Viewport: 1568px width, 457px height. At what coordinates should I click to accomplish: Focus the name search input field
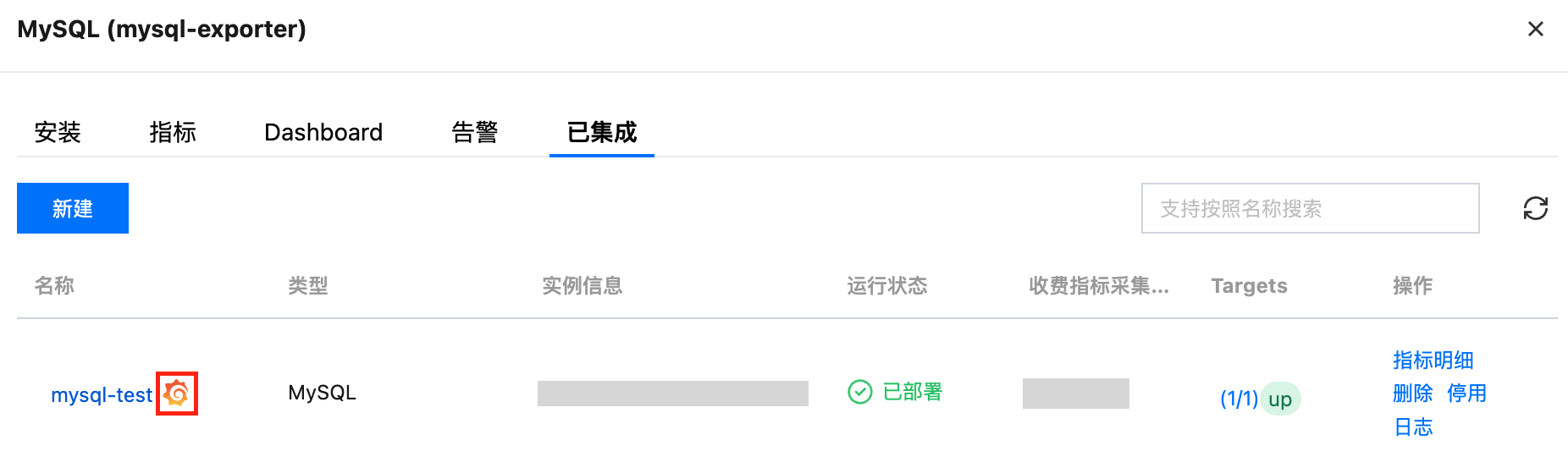tap(1309, 208)
